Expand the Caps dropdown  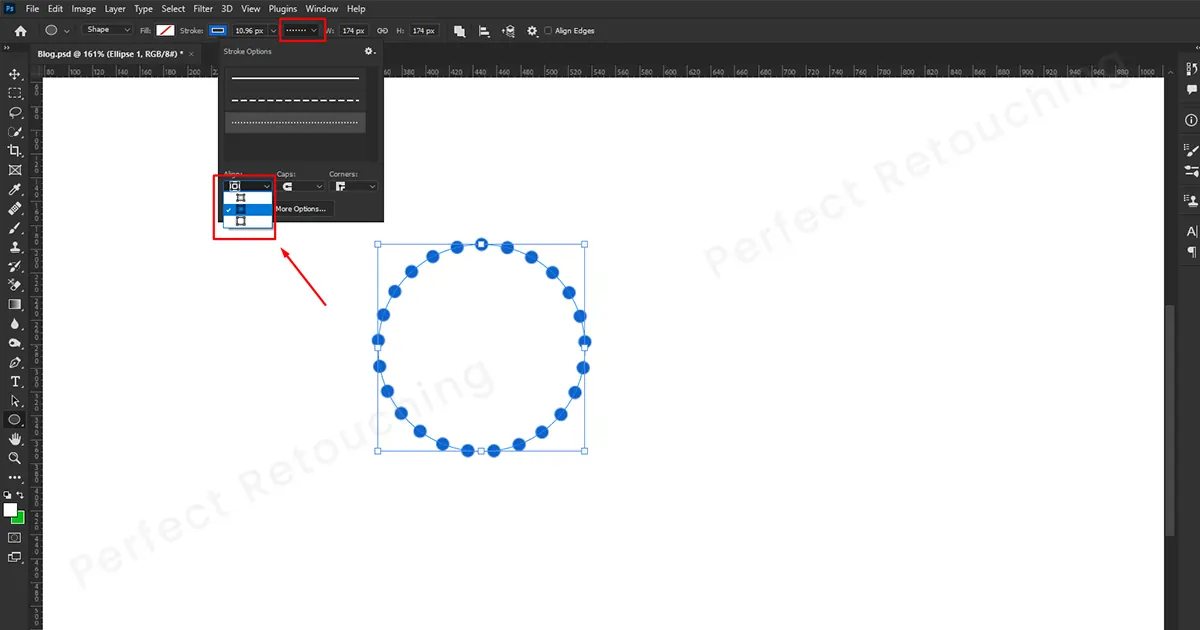coord(300,186)
